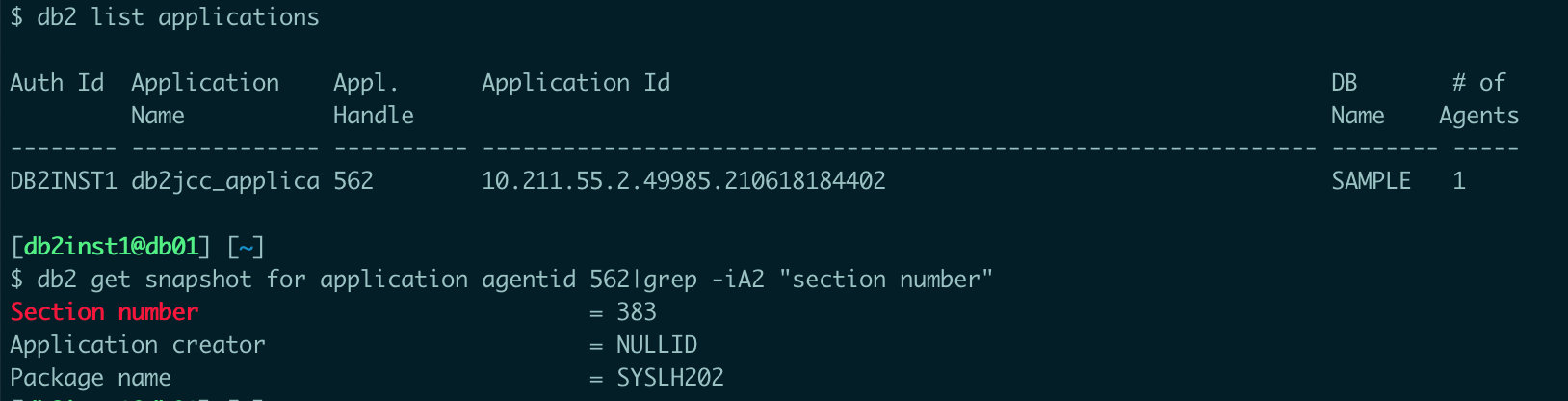Click the 'db2 get snapshot' command line

pyautogui.click(x=514, y=280)
